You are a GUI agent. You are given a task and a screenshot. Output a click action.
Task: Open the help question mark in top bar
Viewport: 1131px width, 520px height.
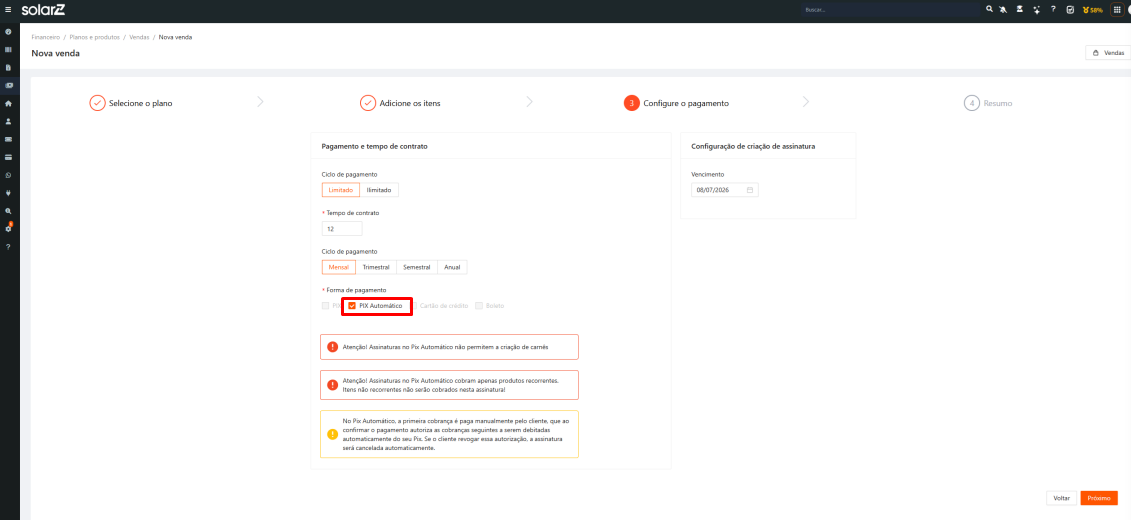point(1053,9)
